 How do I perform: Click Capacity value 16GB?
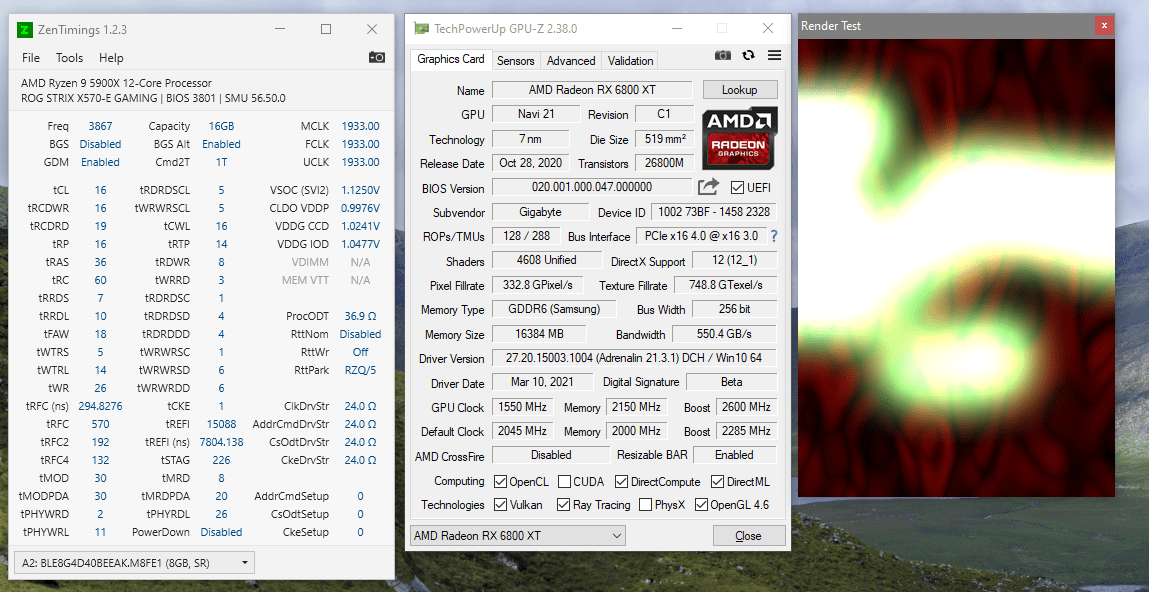pos(221,126)
